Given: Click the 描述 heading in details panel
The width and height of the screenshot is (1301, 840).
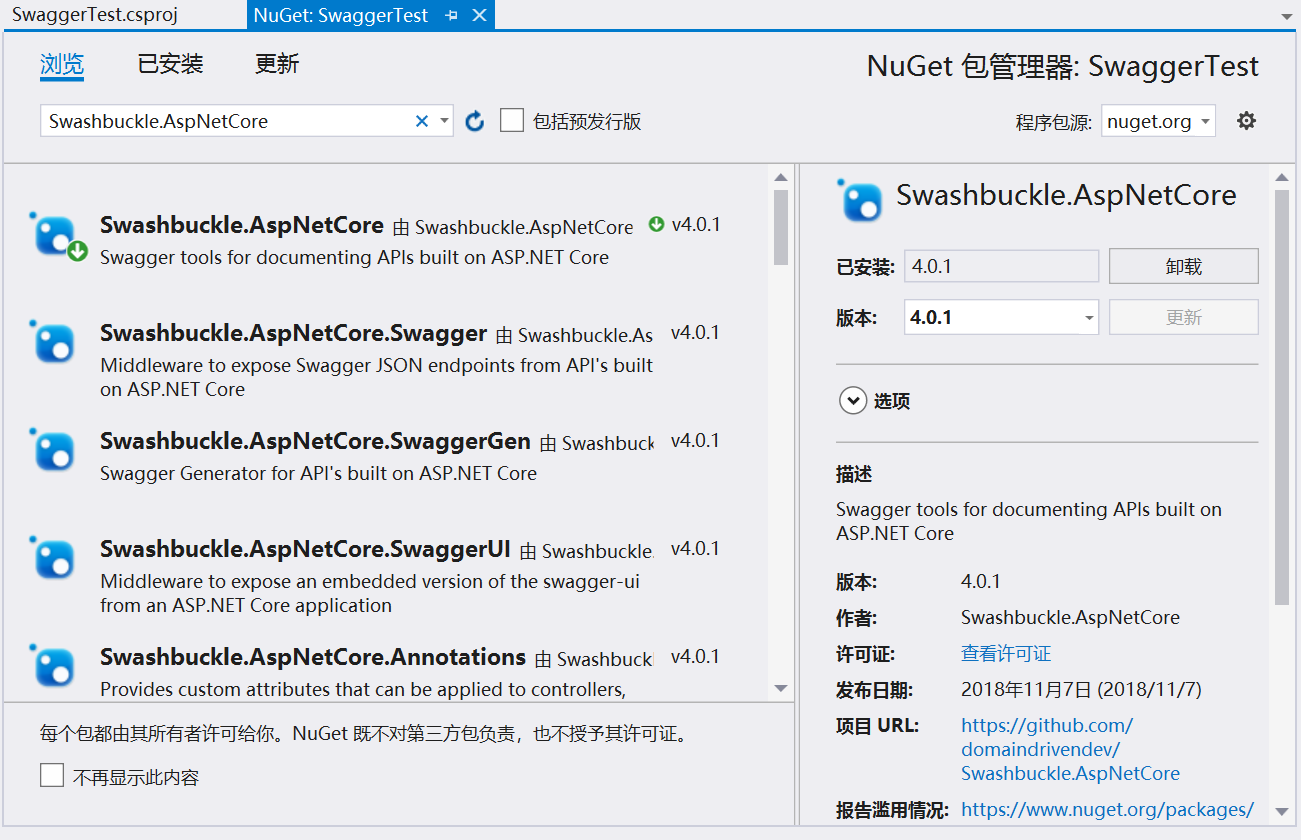Looking at the screenshot, I should [854, 474].
